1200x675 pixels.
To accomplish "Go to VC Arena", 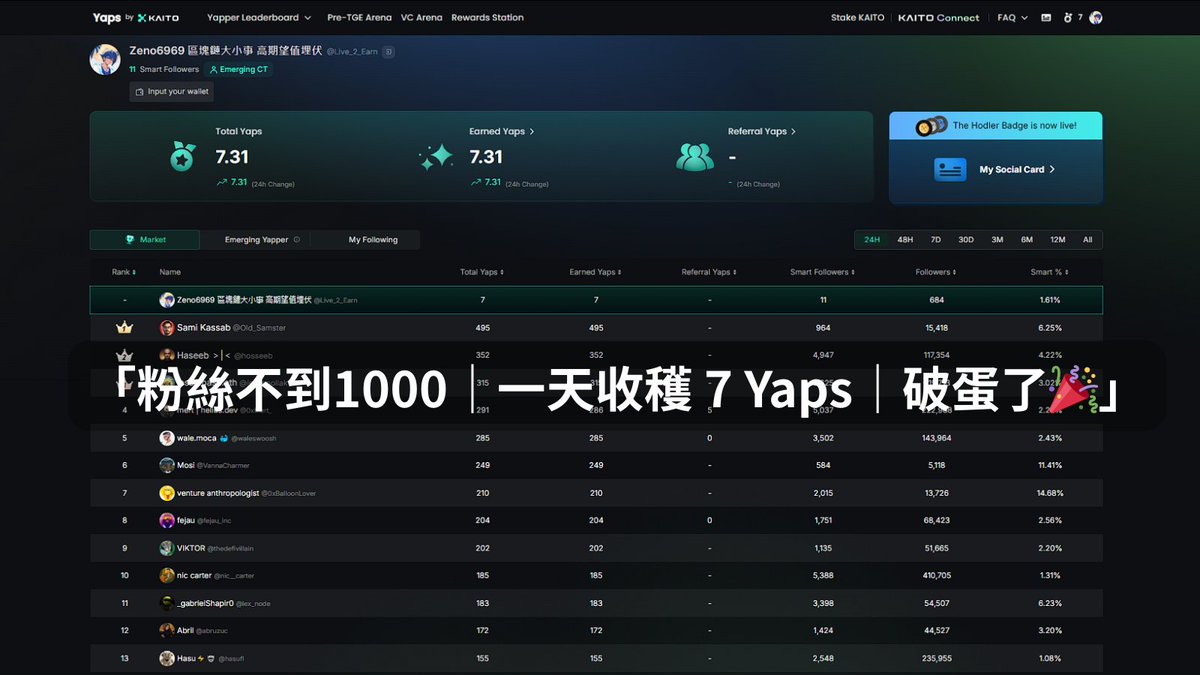I will pos(421,17).
